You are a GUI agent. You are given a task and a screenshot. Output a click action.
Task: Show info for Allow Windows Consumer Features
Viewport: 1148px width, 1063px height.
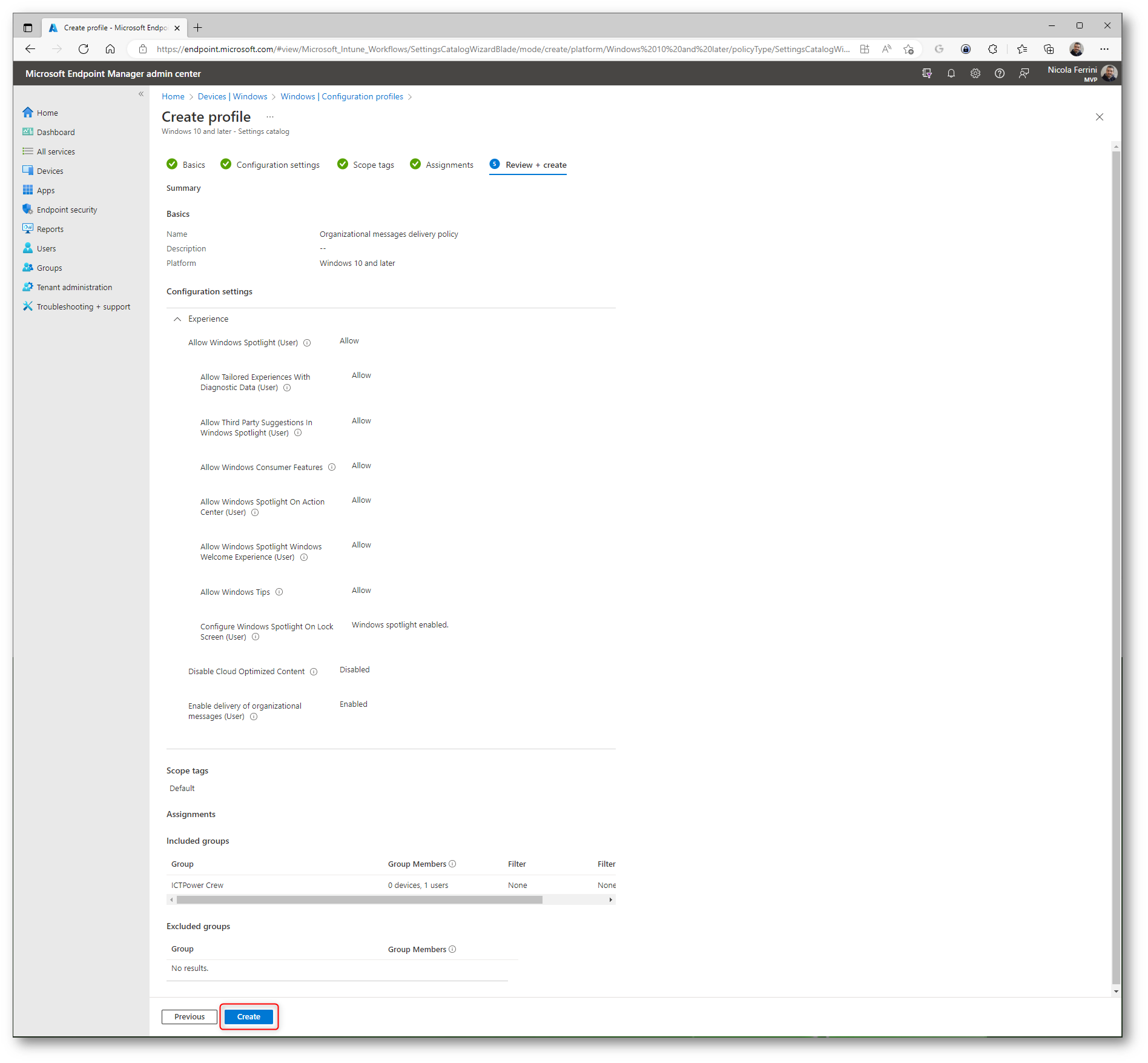(332, 467)
